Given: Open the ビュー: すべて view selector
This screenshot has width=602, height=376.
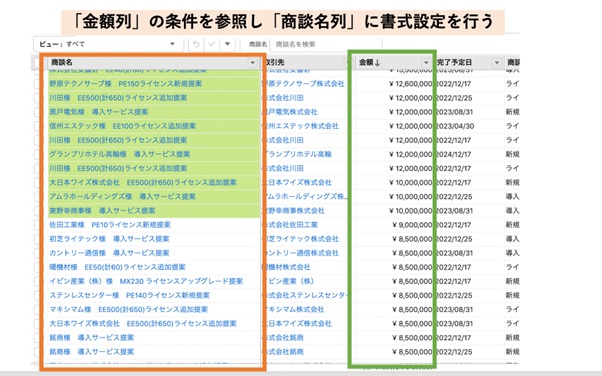Looking at the screenshot, I should pos(108,44).
